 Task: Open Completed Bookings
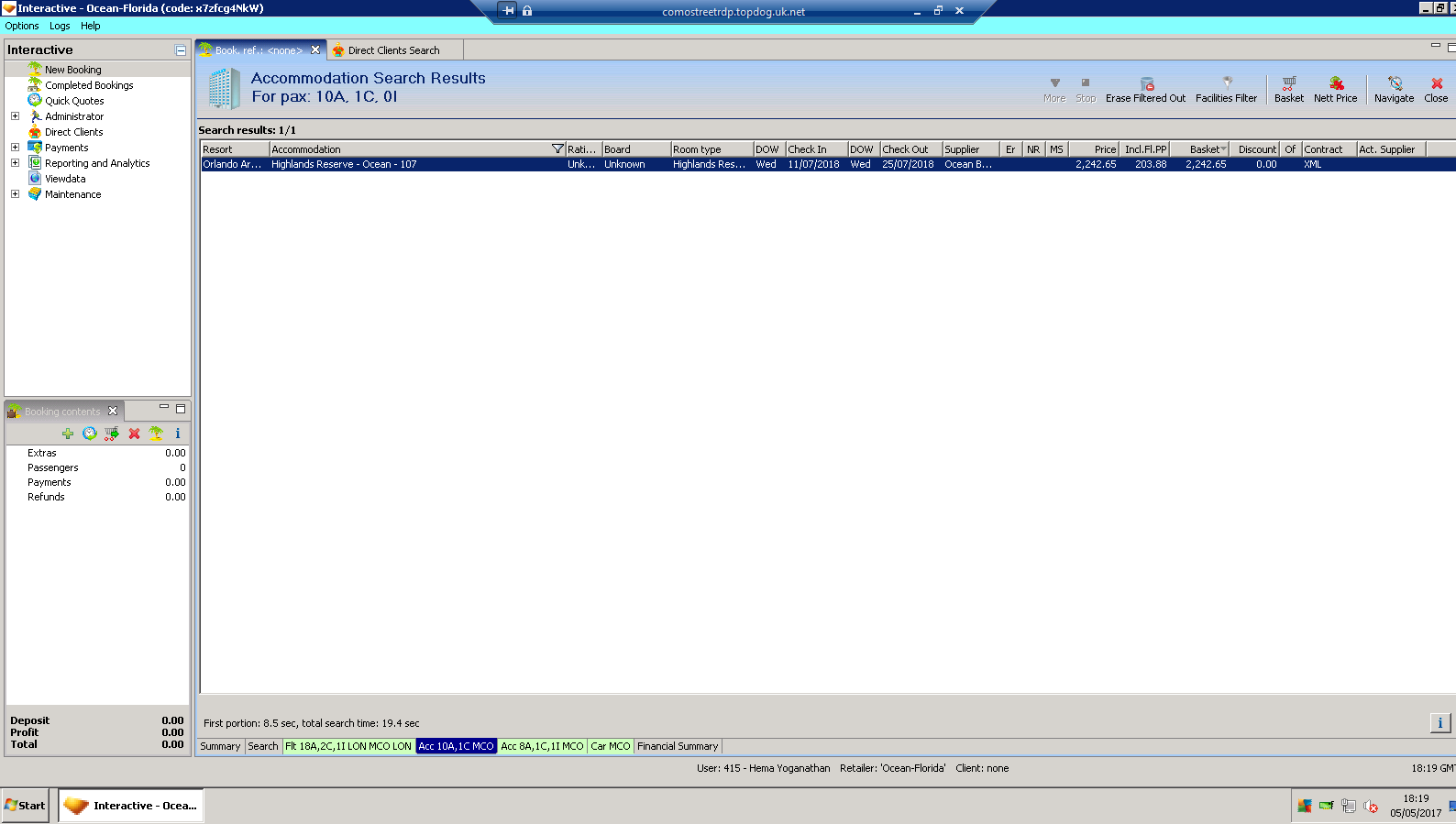(x=89, y=85)
